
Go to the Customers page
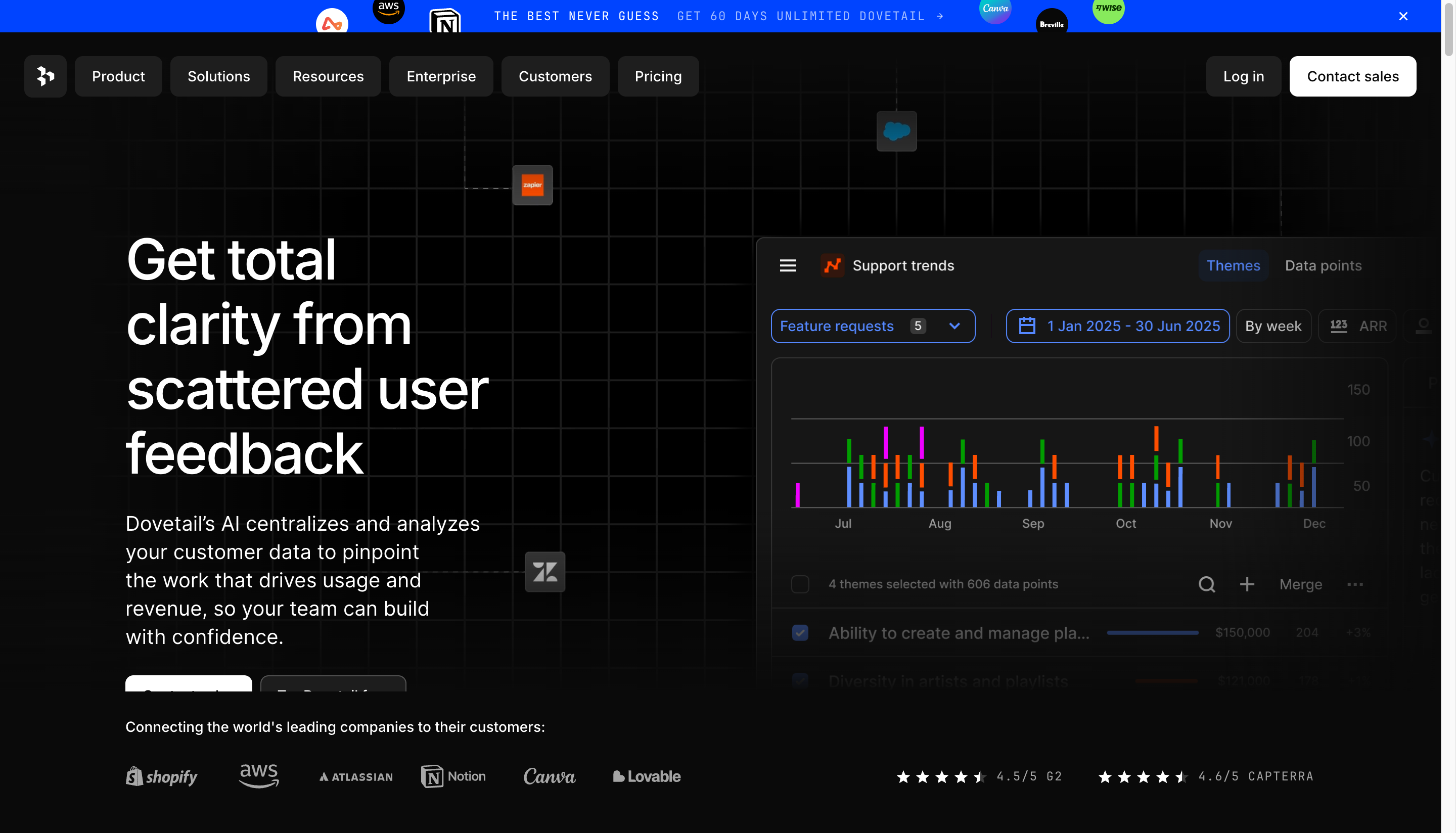tap(555, 76)
